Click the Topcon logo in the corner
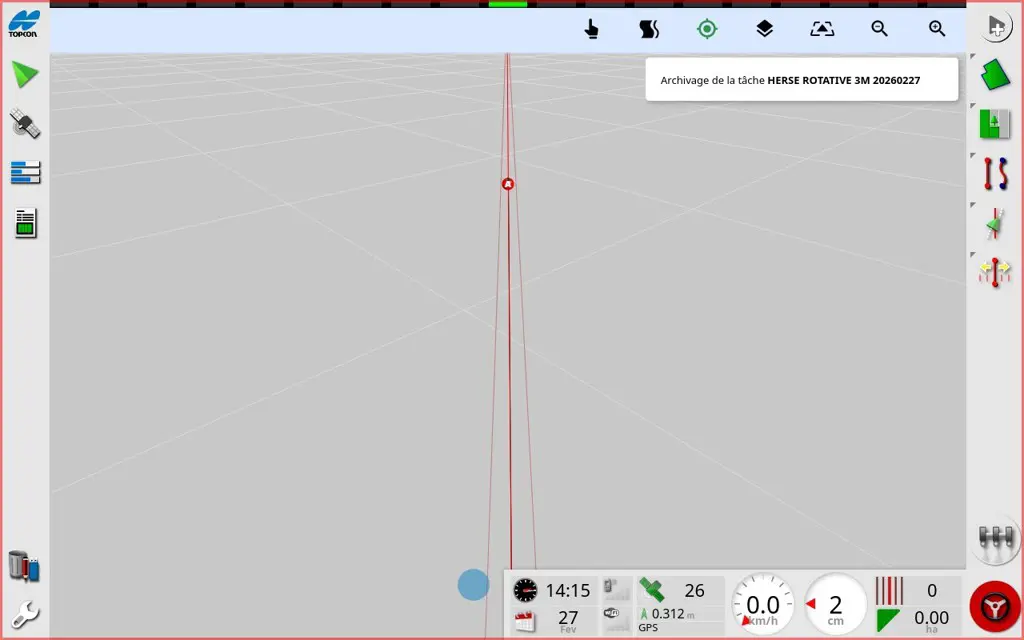This screenshot has width=1024, height=640. 23,24
